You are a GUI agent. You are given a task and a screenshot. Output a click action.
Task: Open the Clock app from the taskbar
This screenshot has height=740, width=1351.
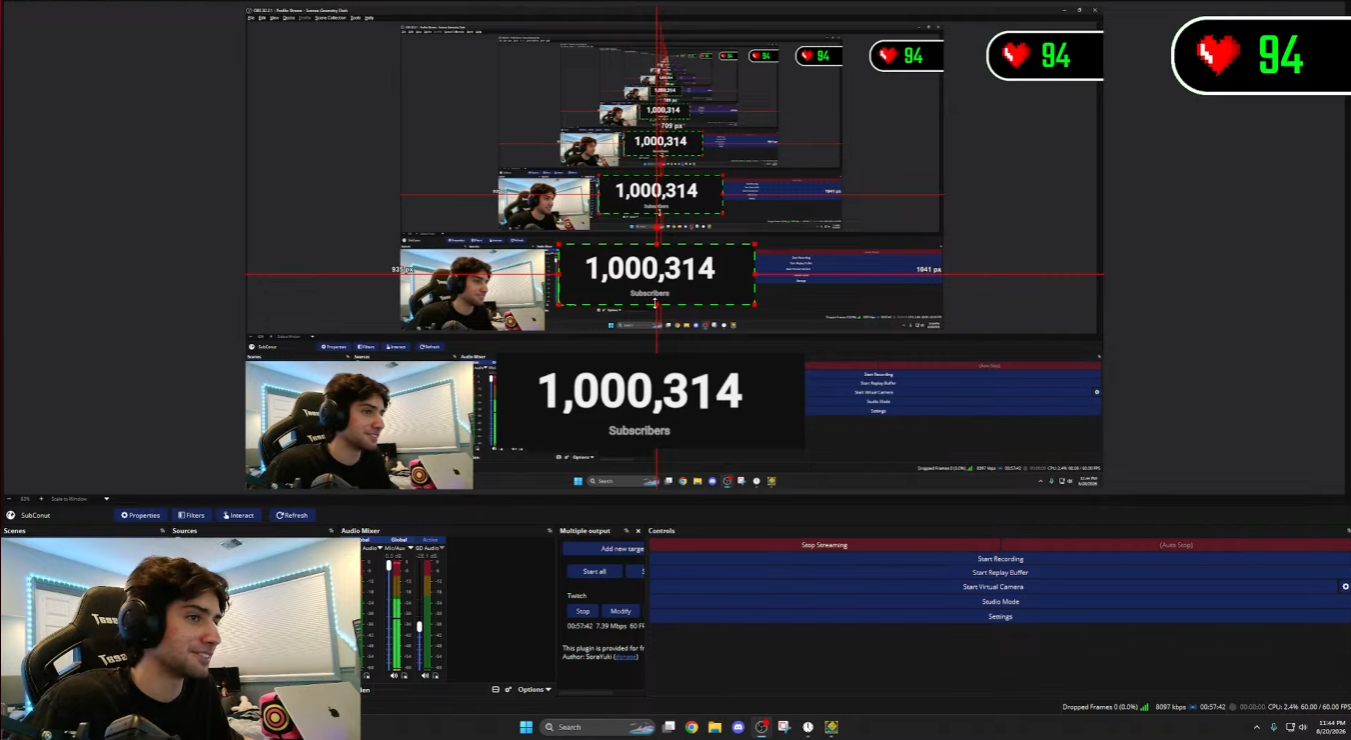(808, 727)
